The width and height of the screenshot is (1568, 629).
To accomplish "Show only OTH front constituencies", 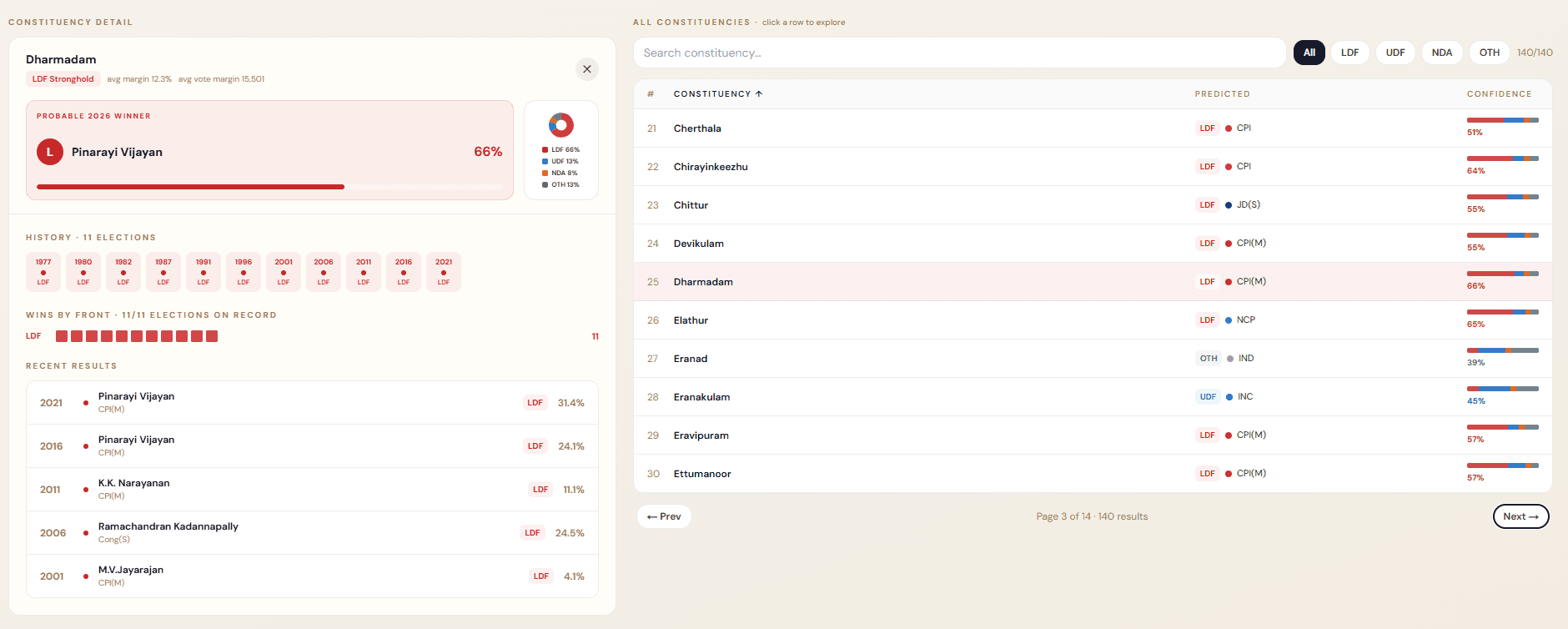I will pyautogui.click(x=1489, y=53).
